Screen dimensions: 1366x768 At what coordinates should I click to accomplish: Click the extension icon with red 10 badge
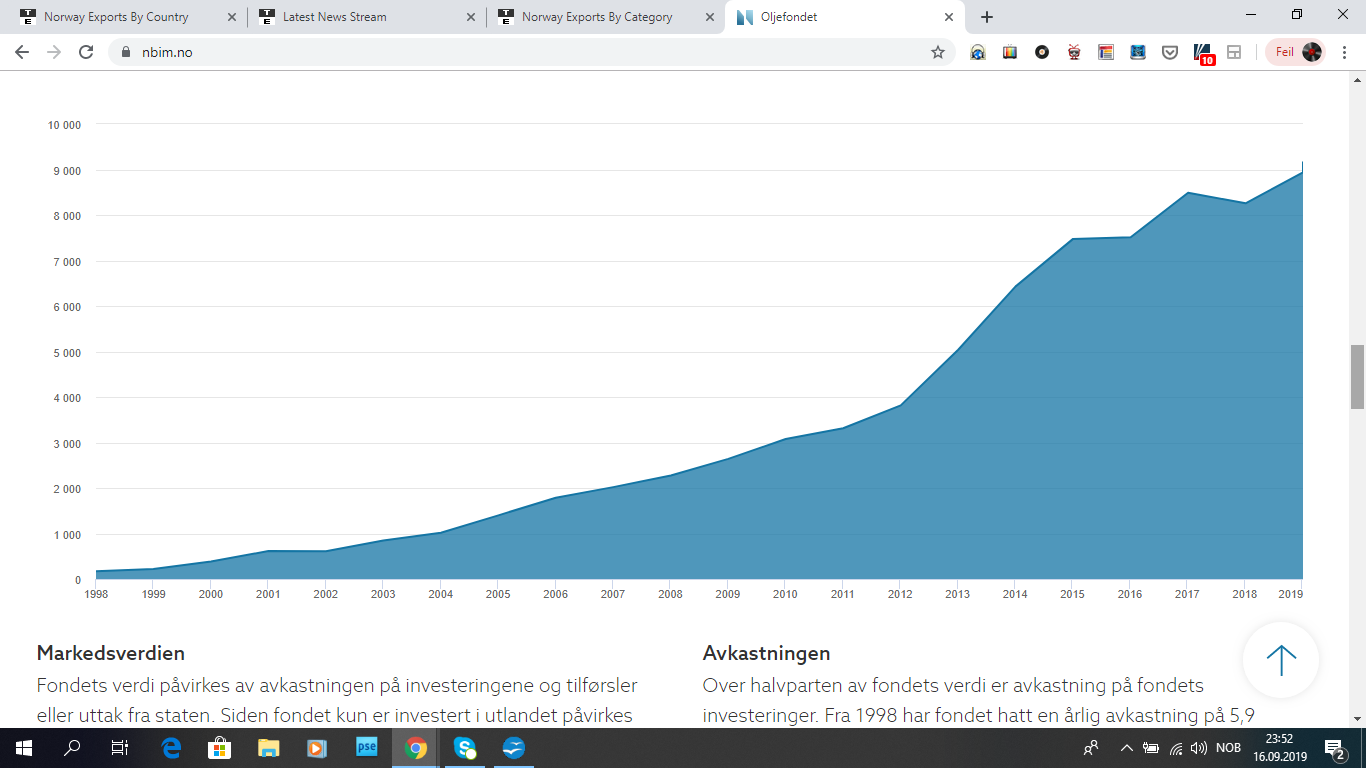click(x=1203, y=53)
